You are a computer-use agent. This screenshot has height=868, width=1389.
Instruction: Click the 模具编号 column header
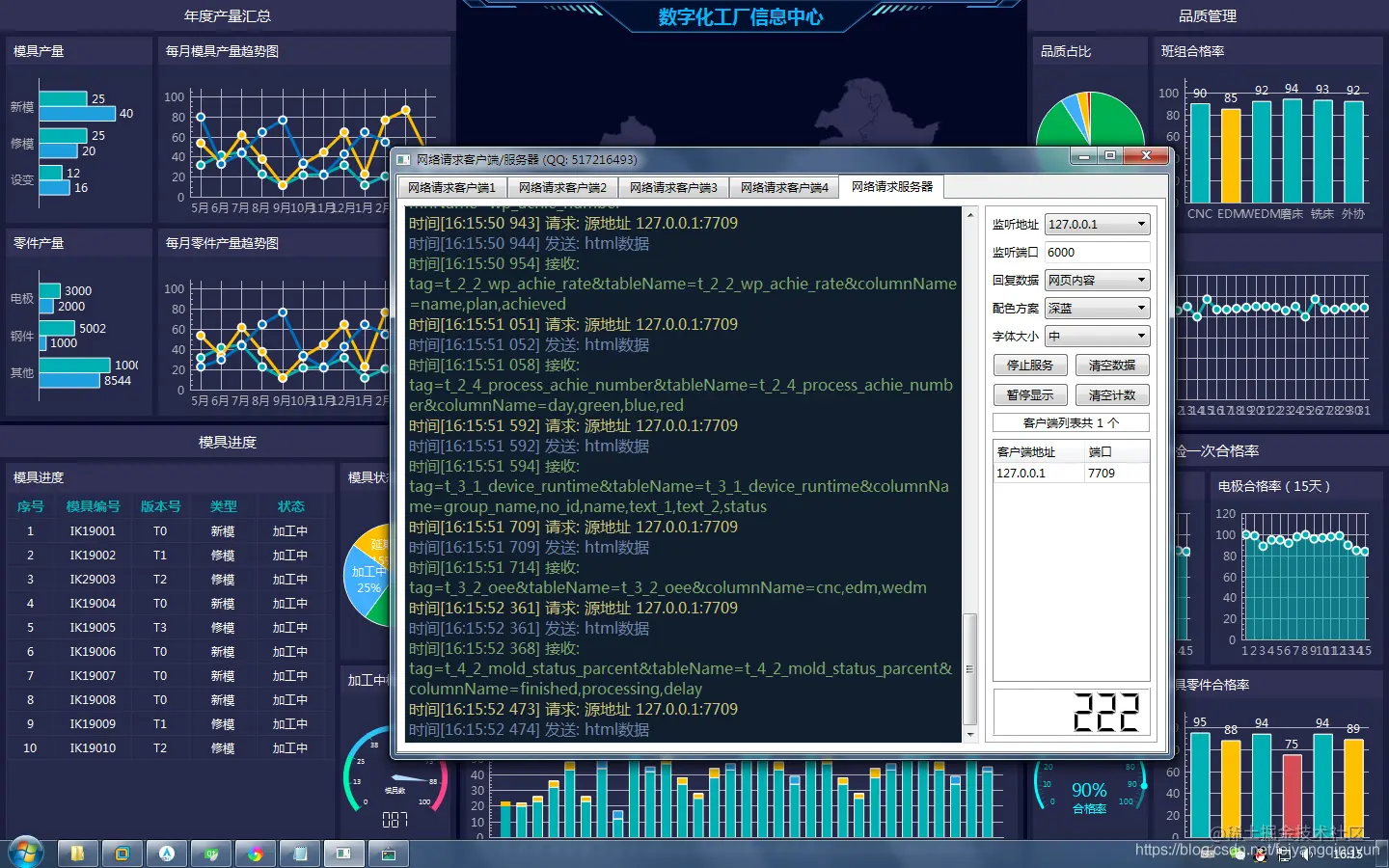pos(93,506)
